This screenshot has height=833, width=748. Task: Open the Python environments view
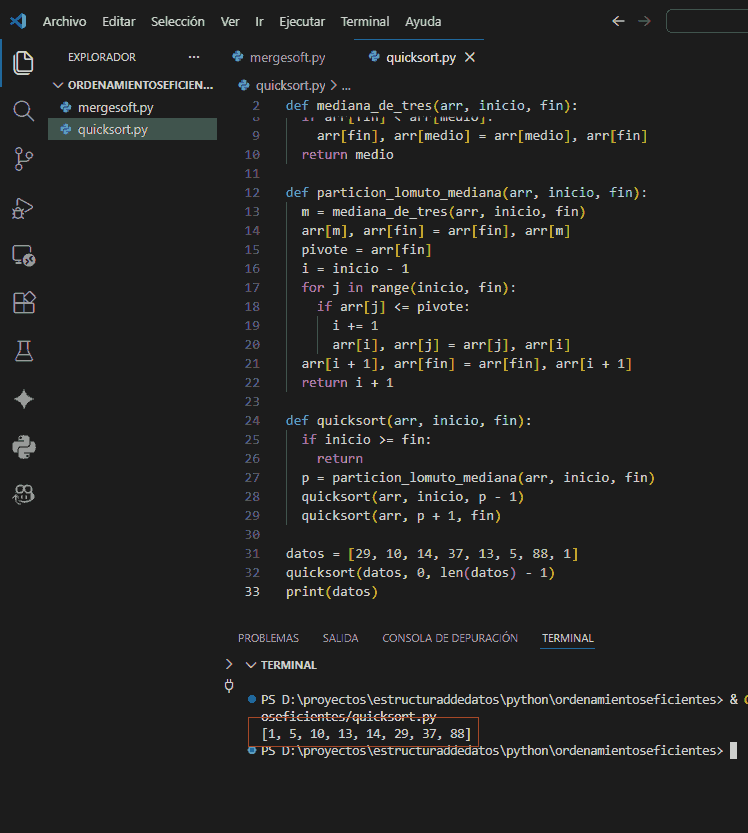[x=23, y=447]
